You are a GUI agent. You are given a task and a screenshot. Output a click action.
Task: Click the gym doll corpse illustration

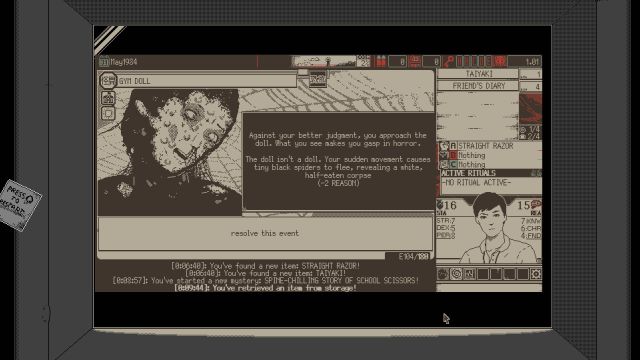(170, 152)
